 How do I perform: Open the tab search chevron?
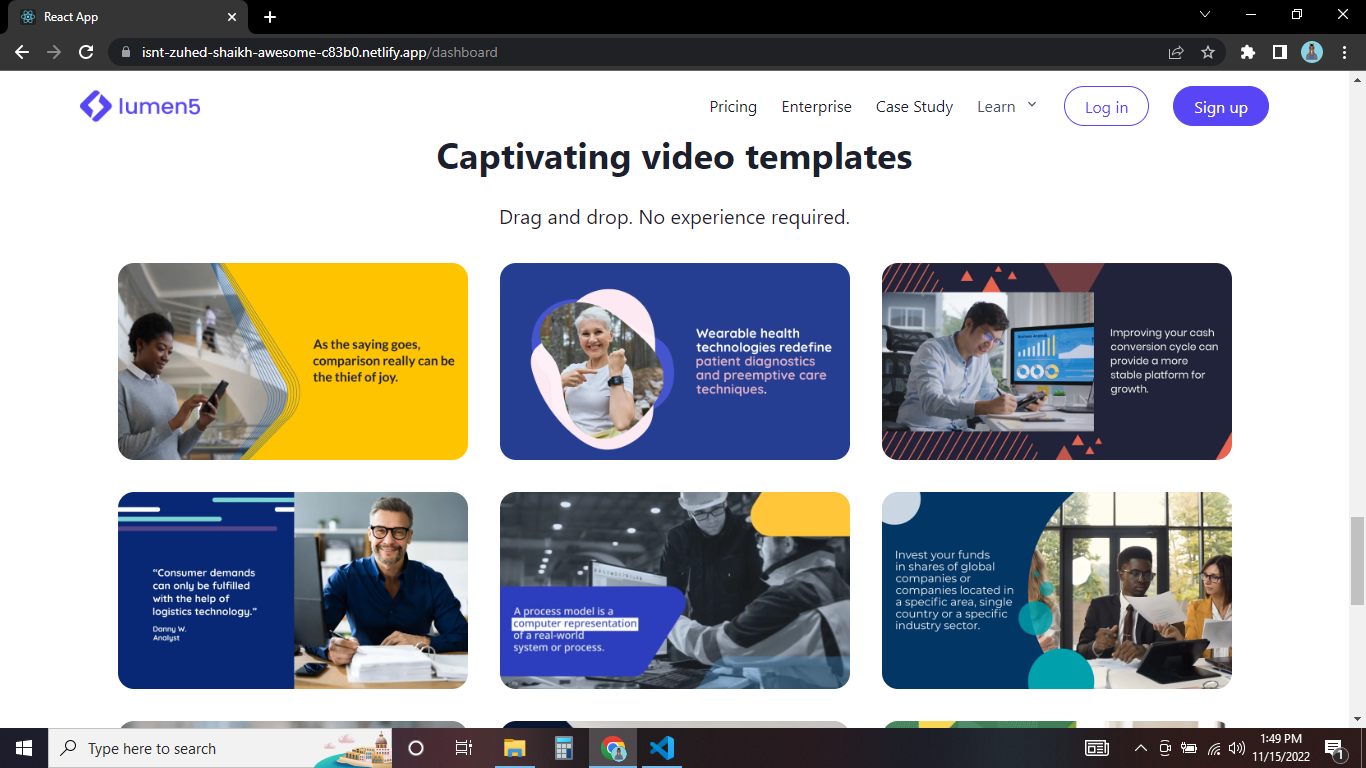tap(1205, 14)
